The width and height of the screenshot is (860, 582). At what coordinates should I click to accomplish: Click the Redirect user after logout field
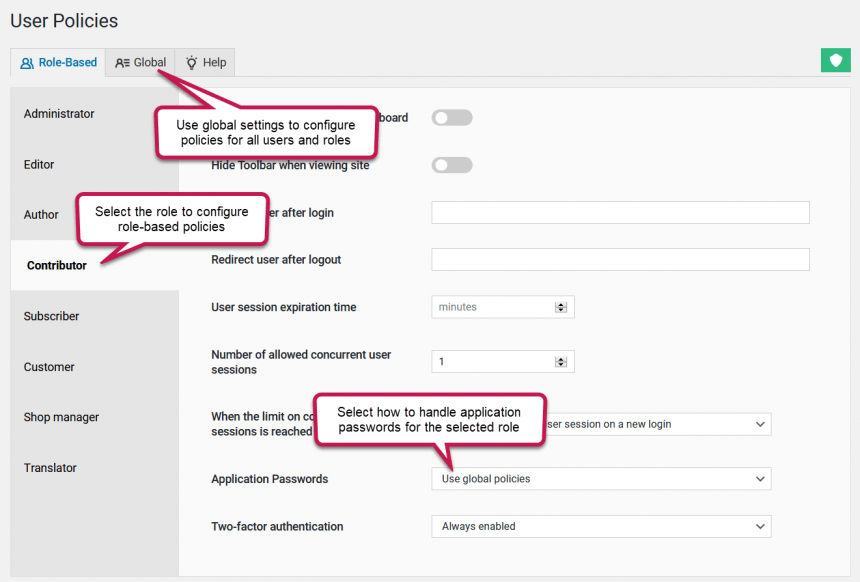[x=620, y=259]
